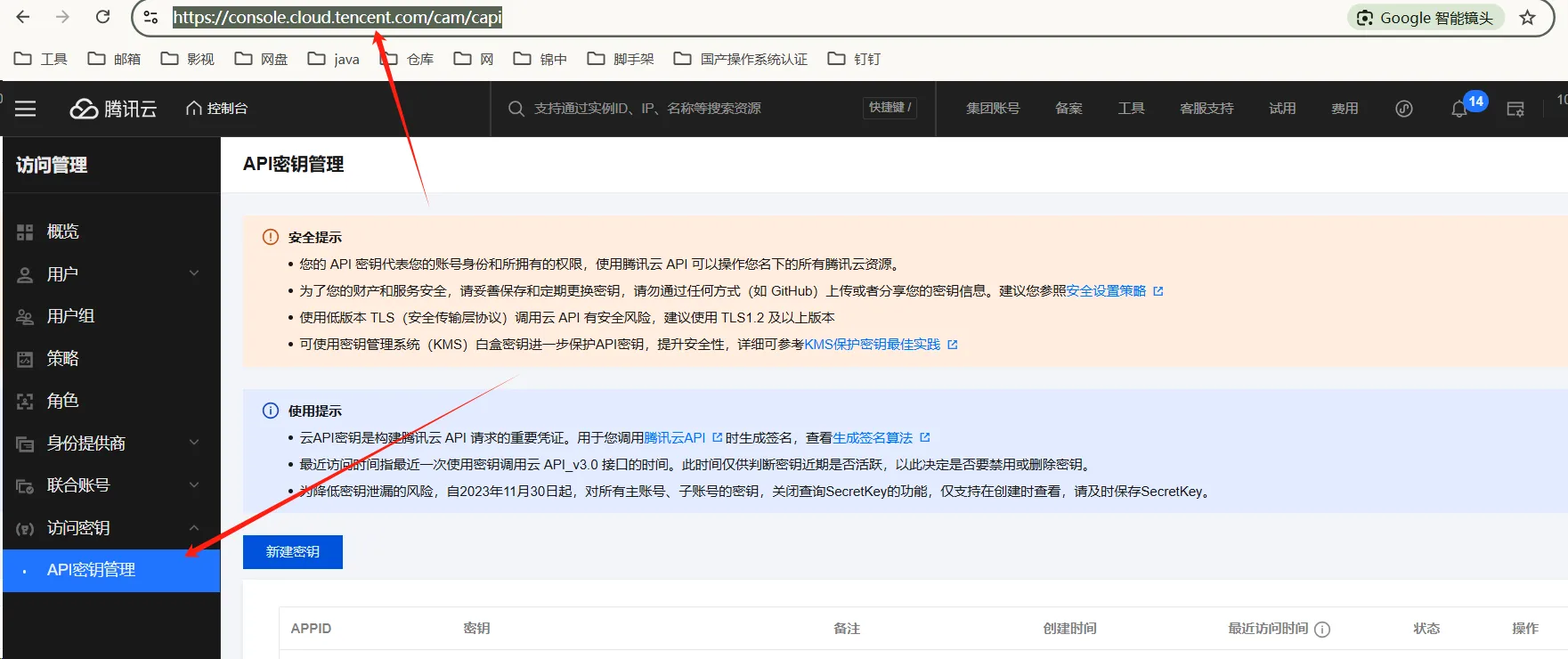Screen dimensions: 1568x659
Task: Toggle the hamburger navigation menu
Action: pyautogui.click(x=26, y=109)
